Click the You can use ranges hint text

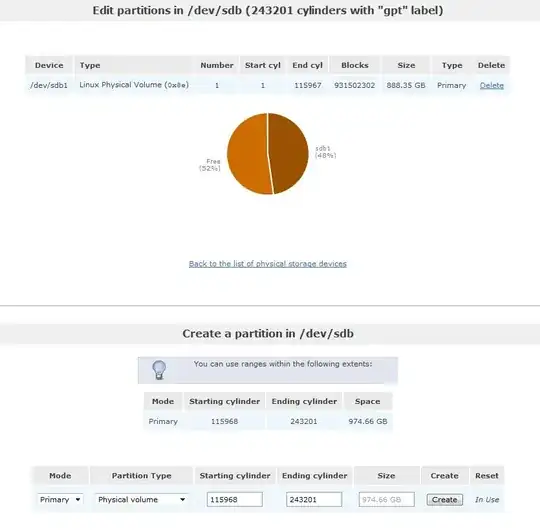click(x=283, y=364)
